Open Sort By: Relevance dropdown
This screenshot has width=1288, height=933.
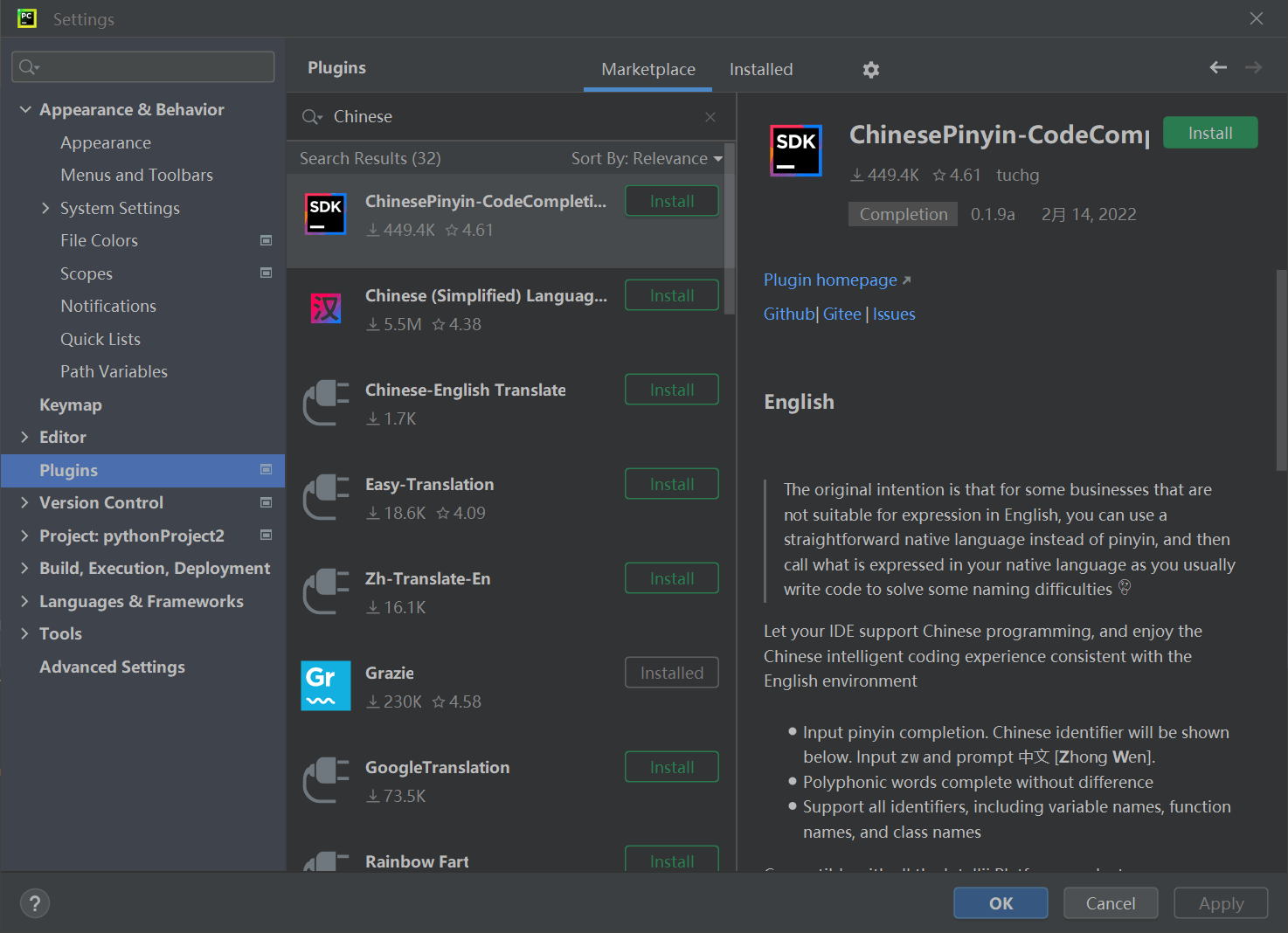pos(647,158)
